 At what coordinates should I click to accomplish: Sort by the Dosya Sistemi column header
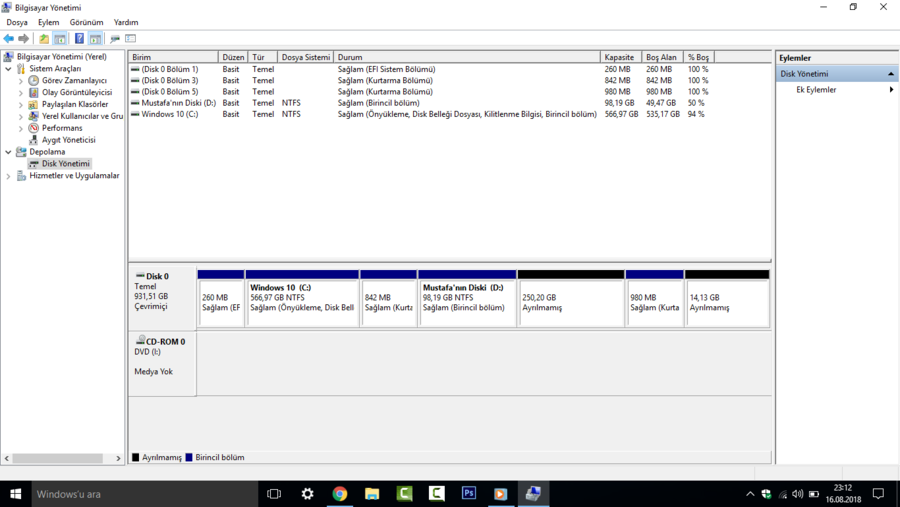click(305, 57)
